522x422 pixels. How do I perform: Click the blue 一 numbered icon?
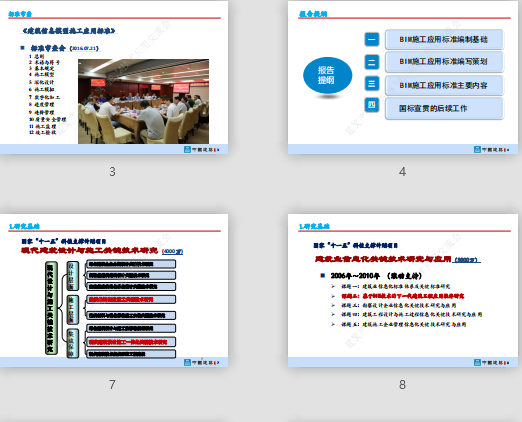click(x=372, y=39)
